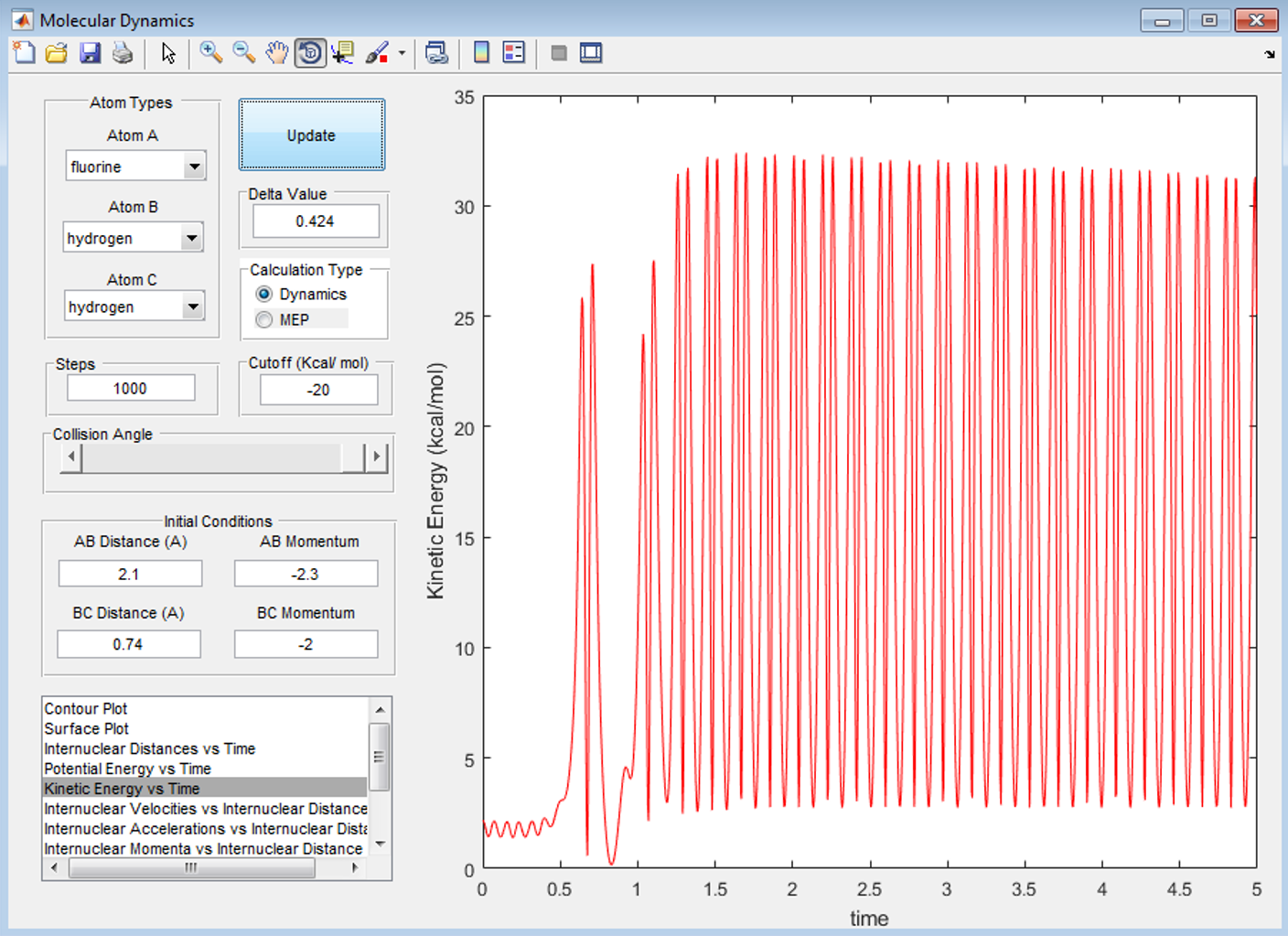The height and width of the screenshot is (936, 1288).
Task: Enable the Data Cursor tool
Action: pos(343,53)
